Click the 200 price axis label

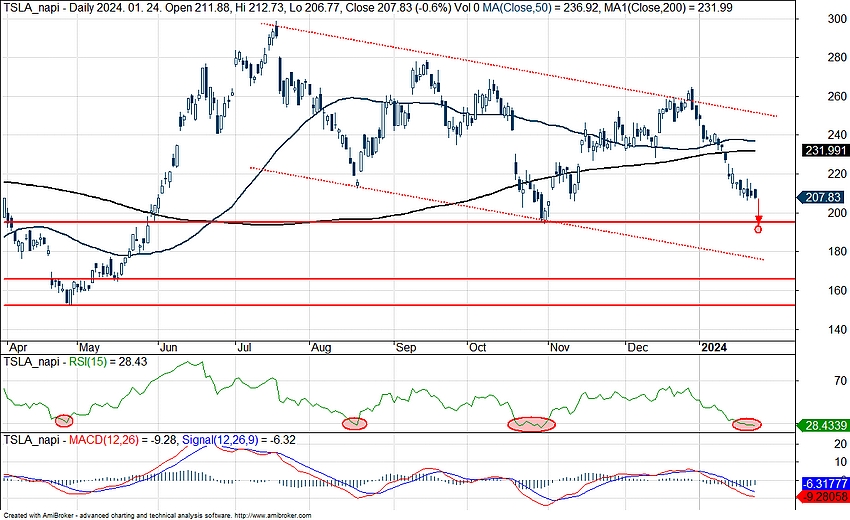tap(838, 213)
